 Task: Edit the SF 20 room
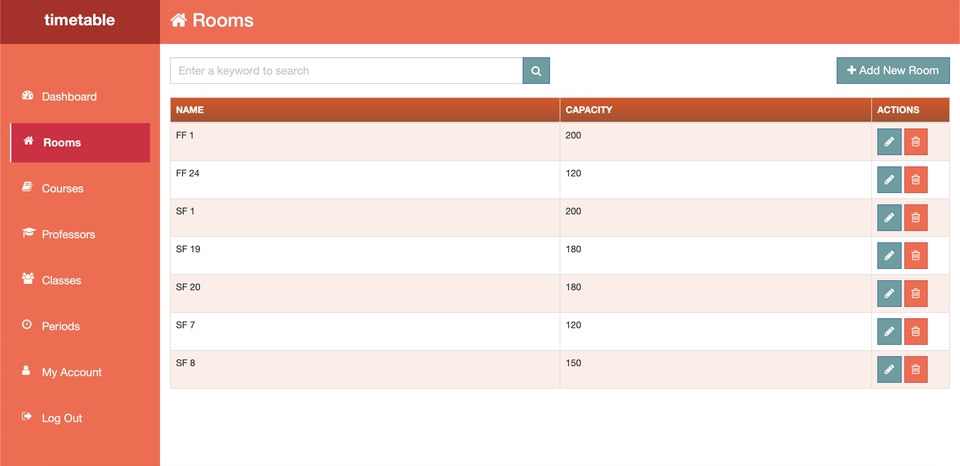click(889, 293)
